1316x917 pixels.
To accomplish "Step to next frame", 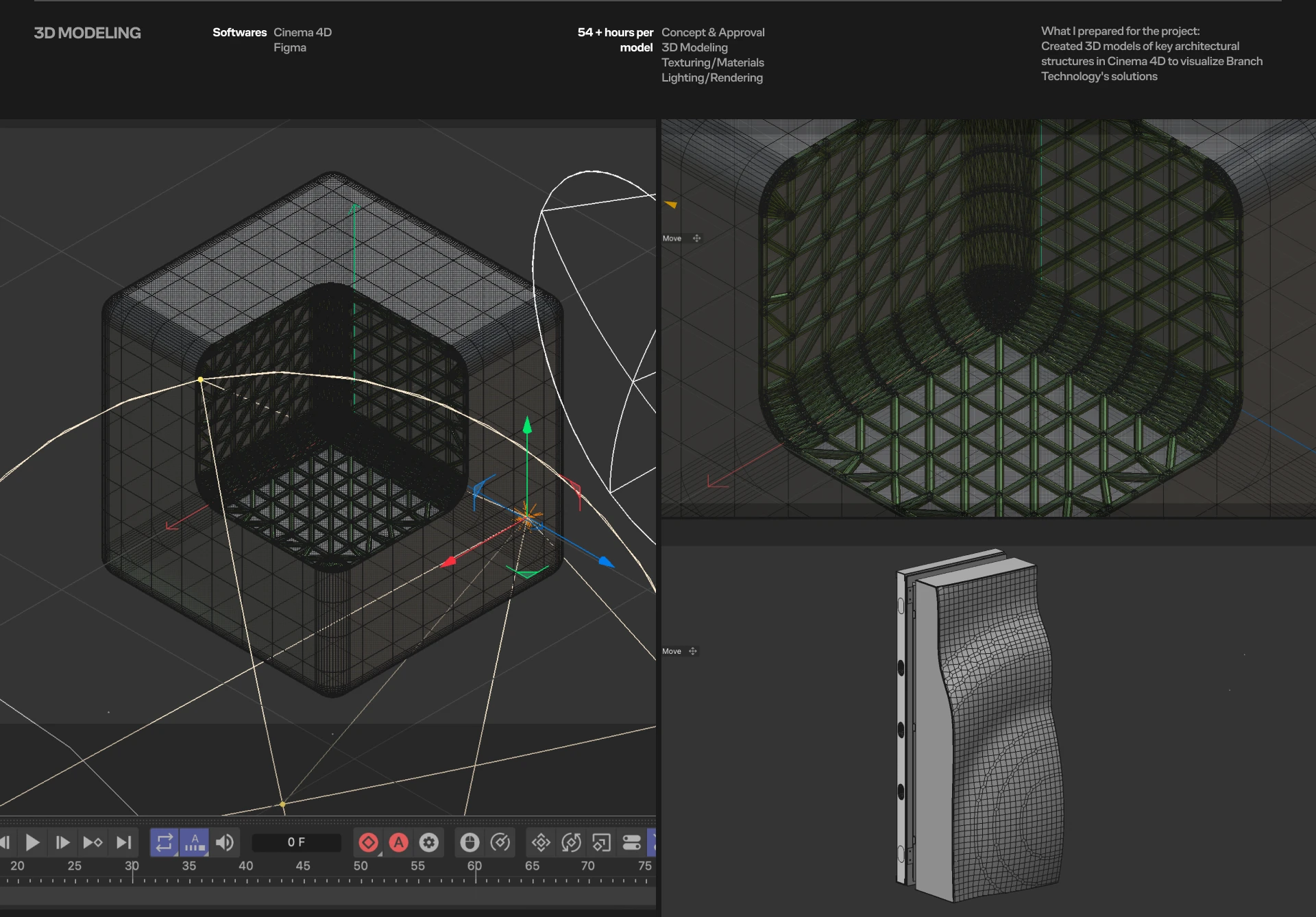I will click(62, 842).
